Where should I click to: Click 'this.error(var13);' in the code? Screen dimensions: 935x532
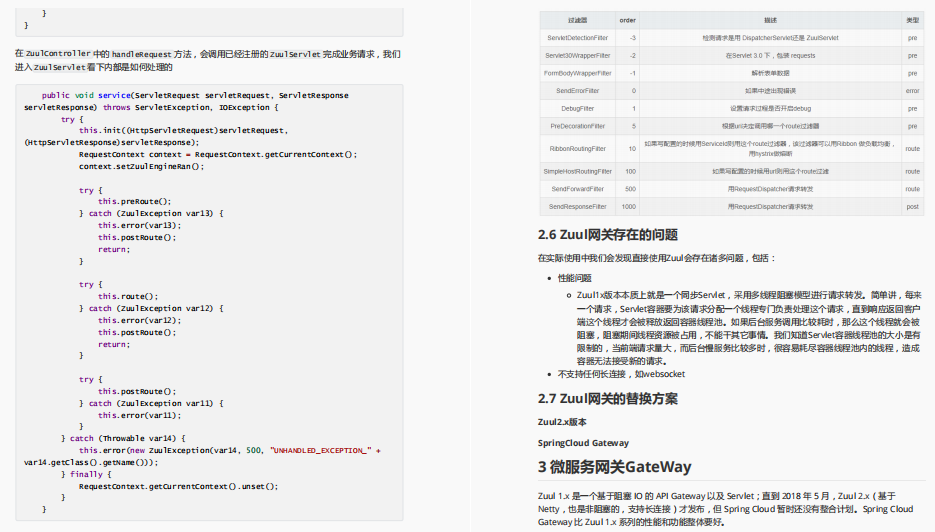pos(140,225)
